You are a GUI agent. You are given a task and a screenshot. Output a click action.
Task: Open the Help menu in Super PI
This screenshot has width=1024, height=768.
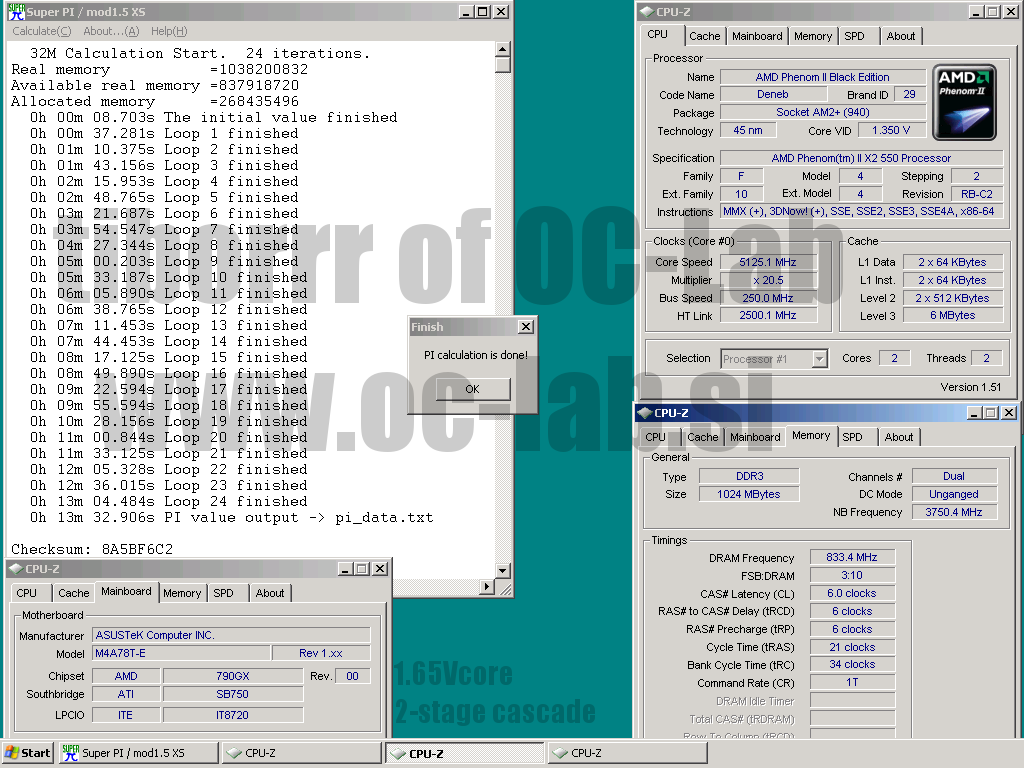[168, 31]
